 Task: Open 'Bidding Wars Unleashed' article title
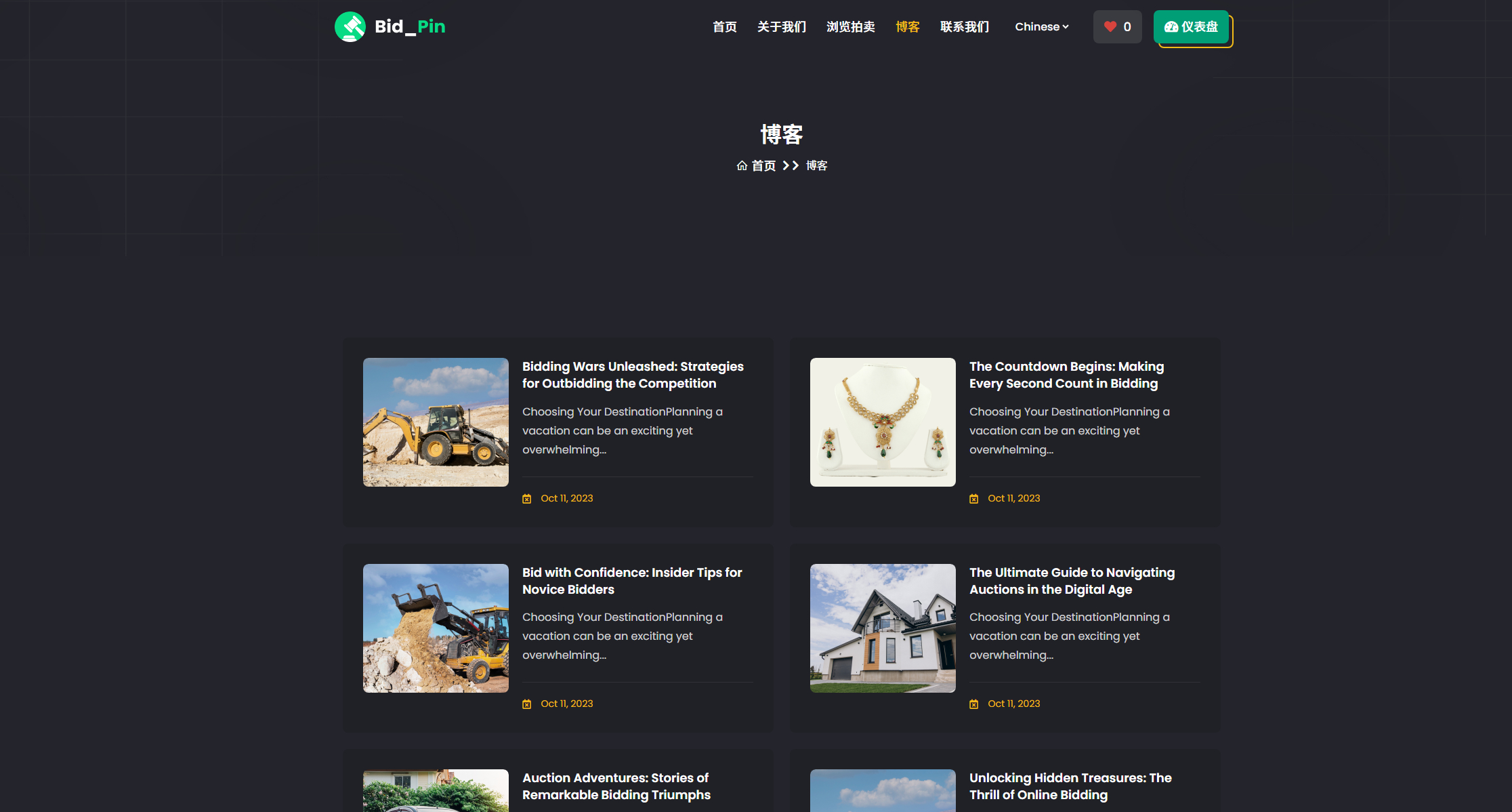[x=633, y=375]
